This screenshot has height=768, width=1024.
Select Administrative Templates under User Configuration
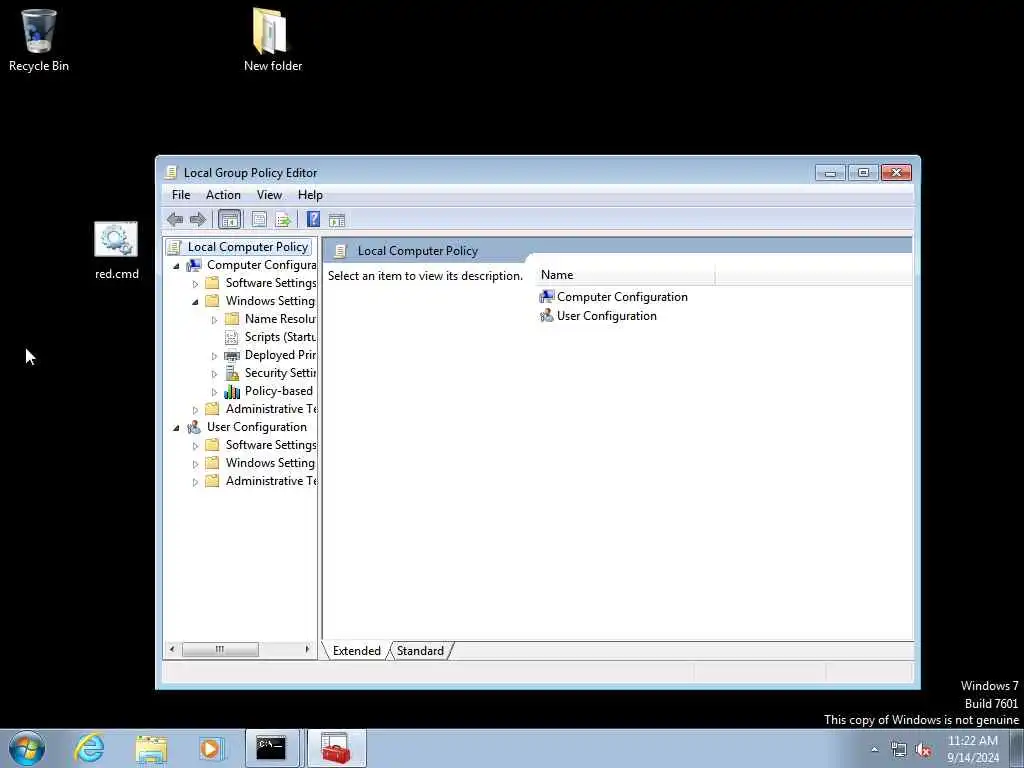(270, 481)
